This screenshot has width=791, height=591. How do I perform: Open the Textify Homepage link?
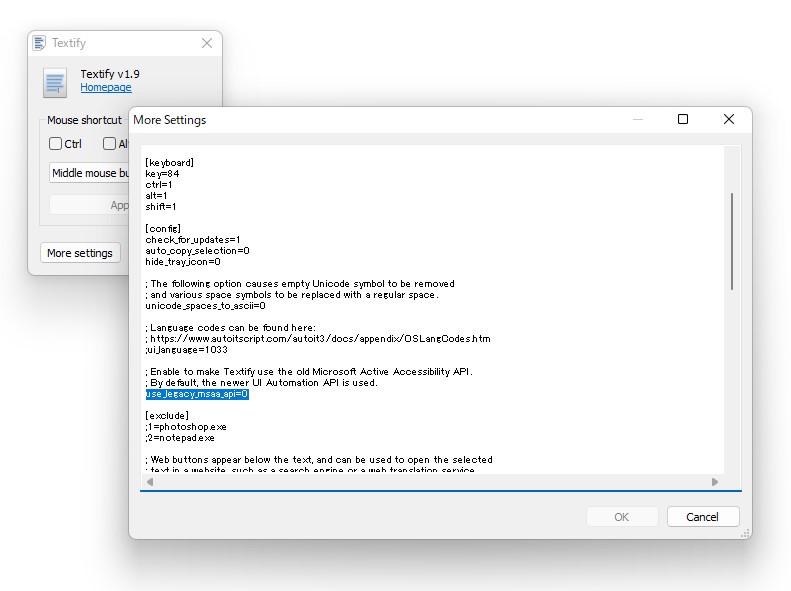106,87
